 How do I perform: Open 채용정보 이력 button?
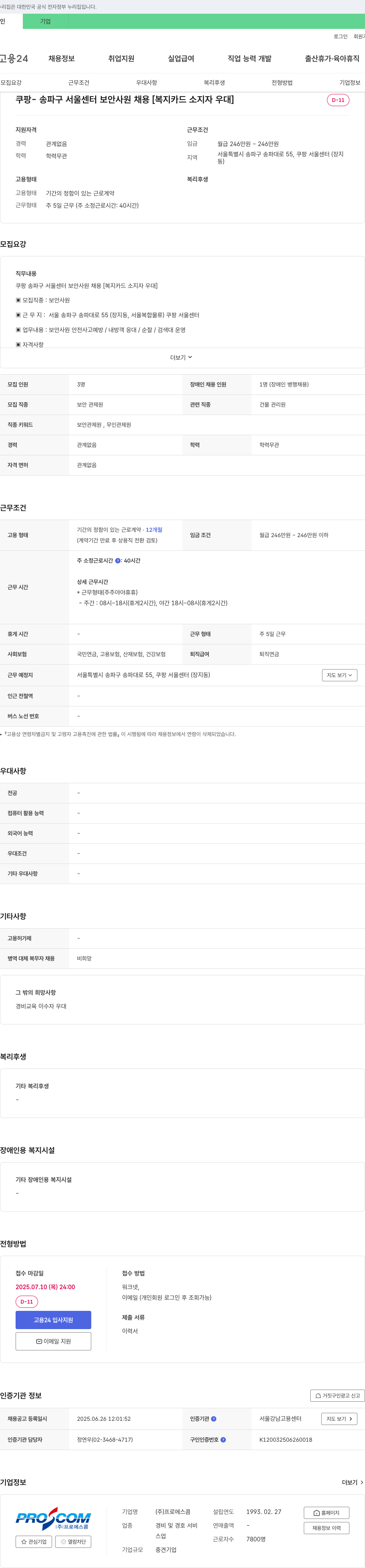pyautogui.click(x=326, y=1528)
